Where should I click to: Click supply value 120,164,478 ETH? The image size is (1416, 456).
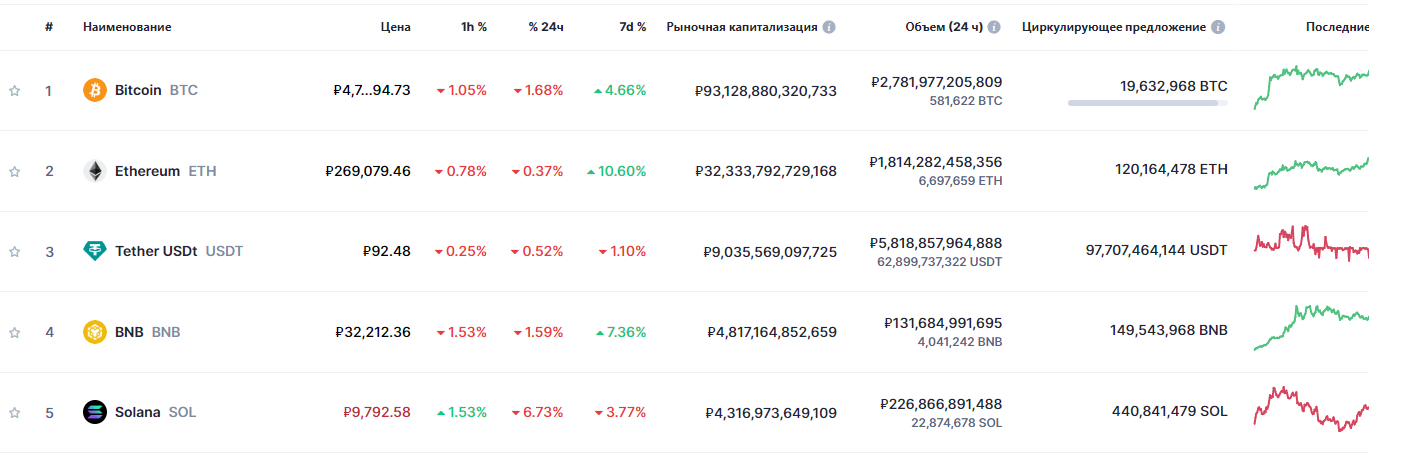(x=1171, y=170)
